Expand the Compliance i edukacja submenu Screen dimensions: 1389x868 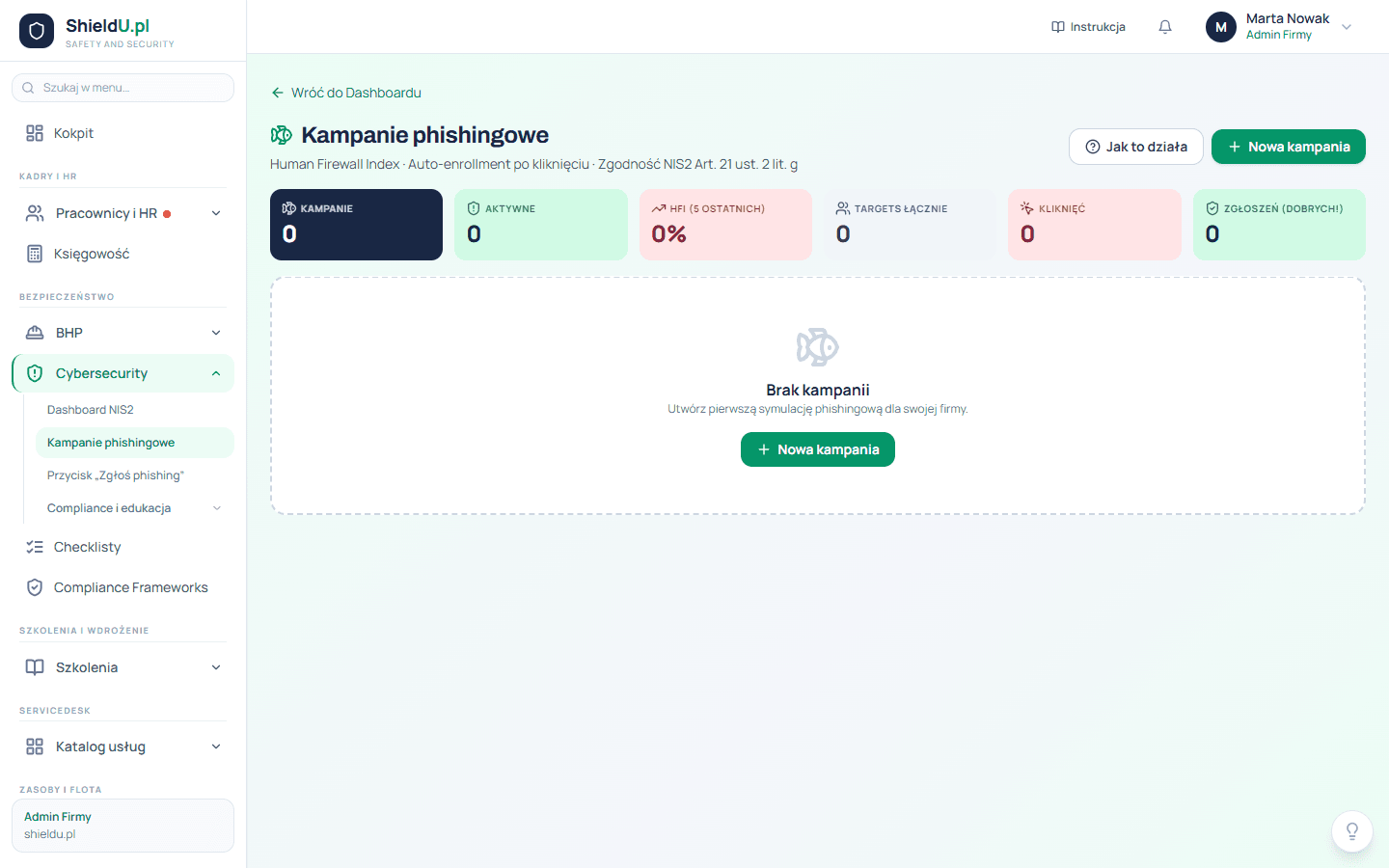click(x=217, y=508)
